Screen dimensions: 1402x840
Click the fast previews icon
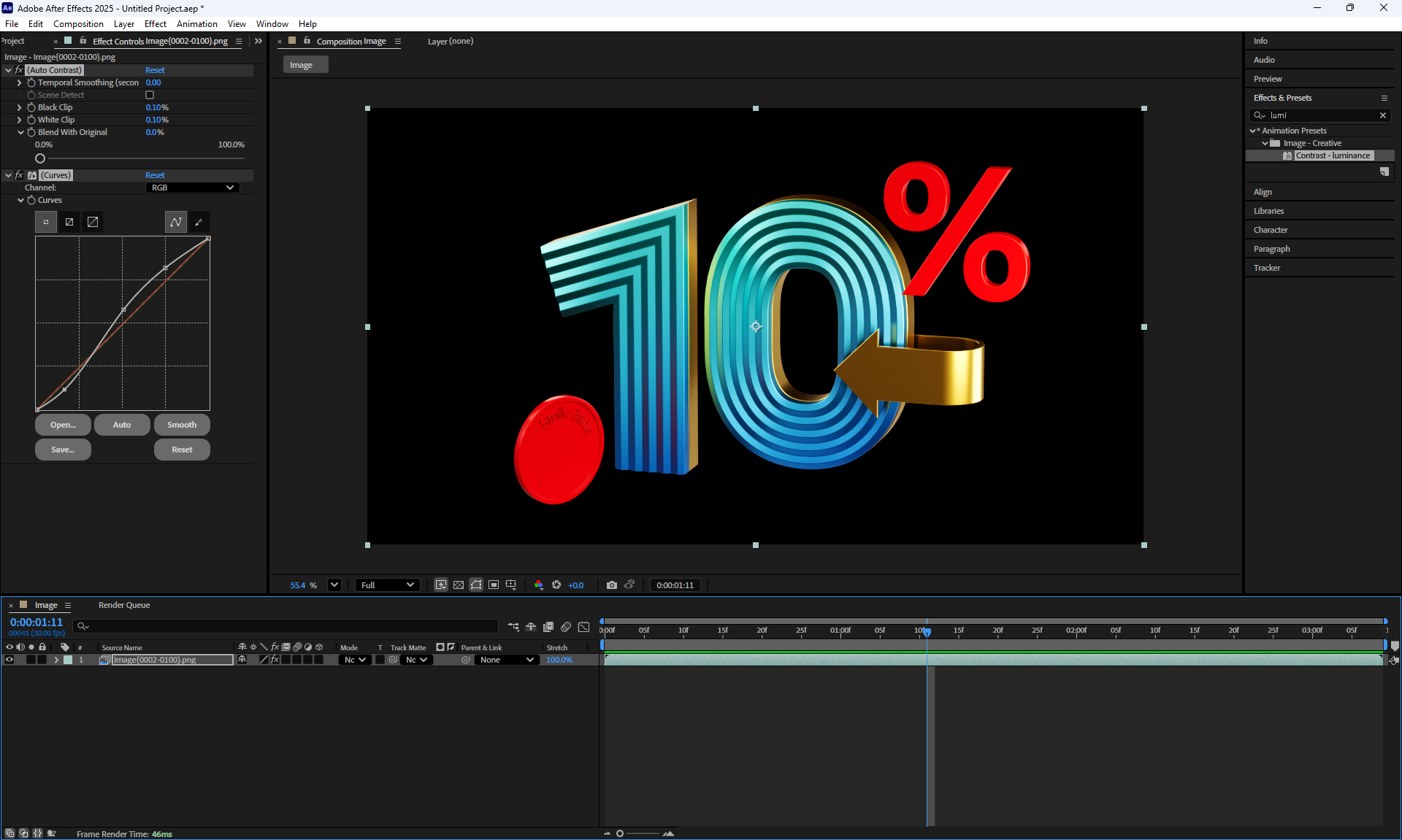(x=441, y=585)
